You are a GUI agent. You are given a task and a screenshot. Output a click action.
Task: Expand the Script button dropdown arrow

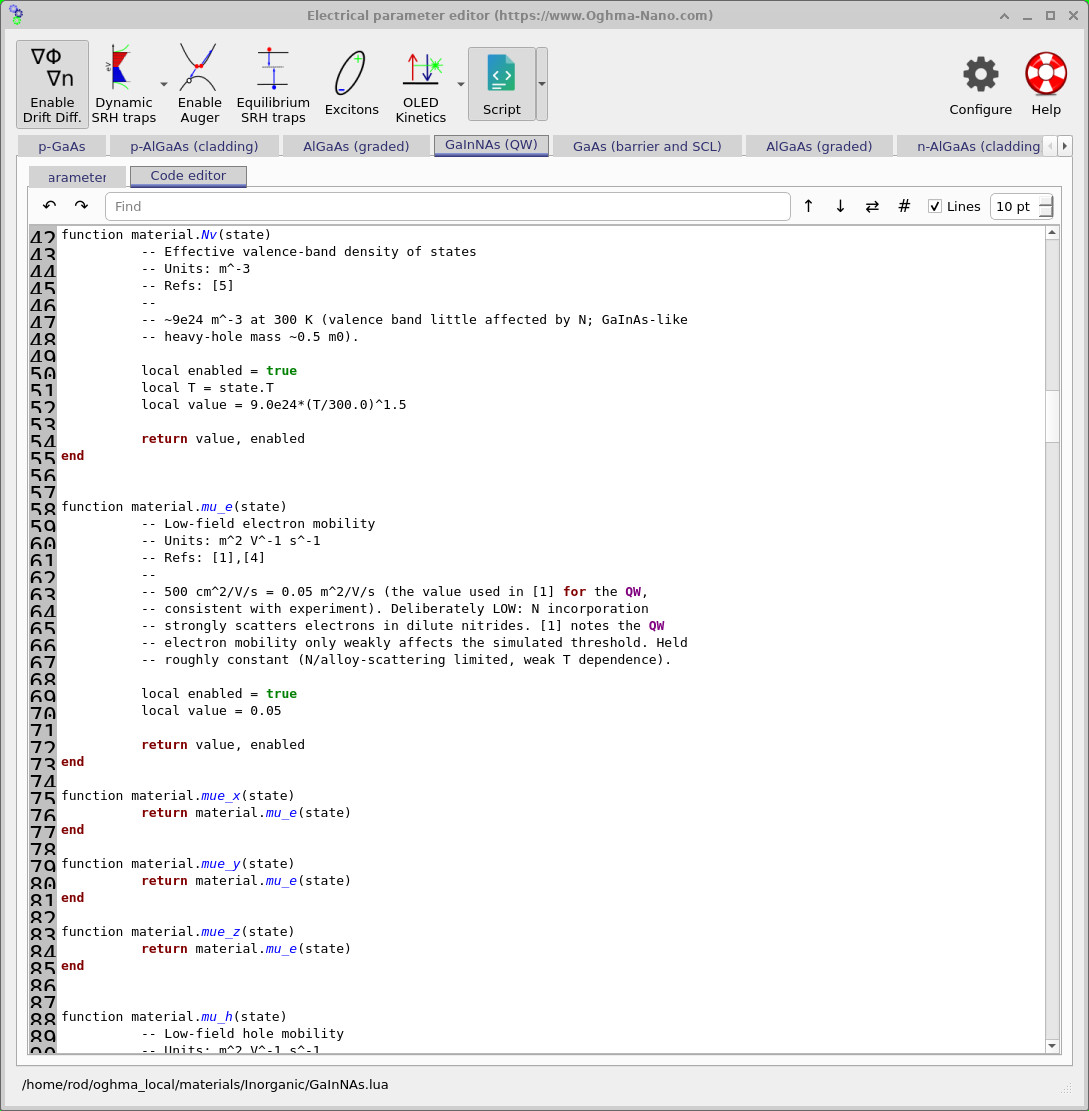[x=542, y=84]
